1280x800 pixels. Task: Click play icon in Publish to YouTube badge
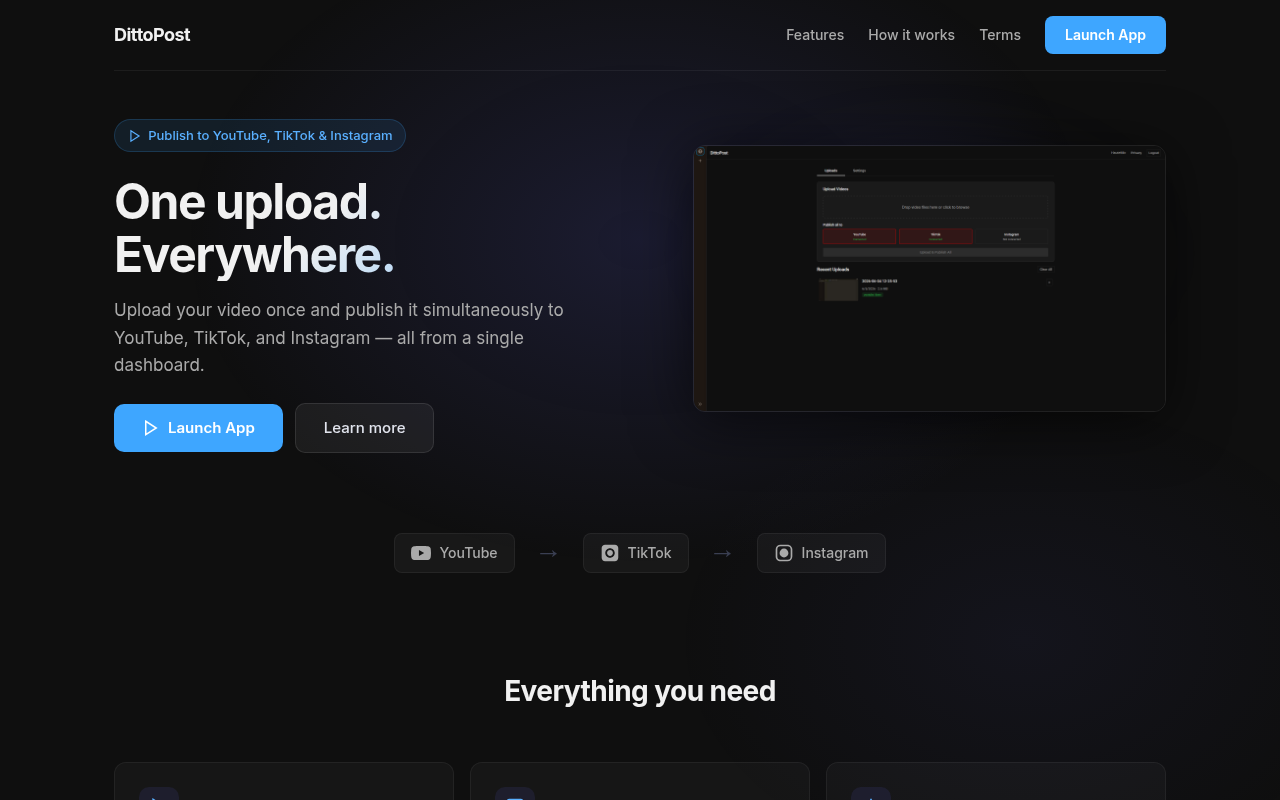pos(135,136)
